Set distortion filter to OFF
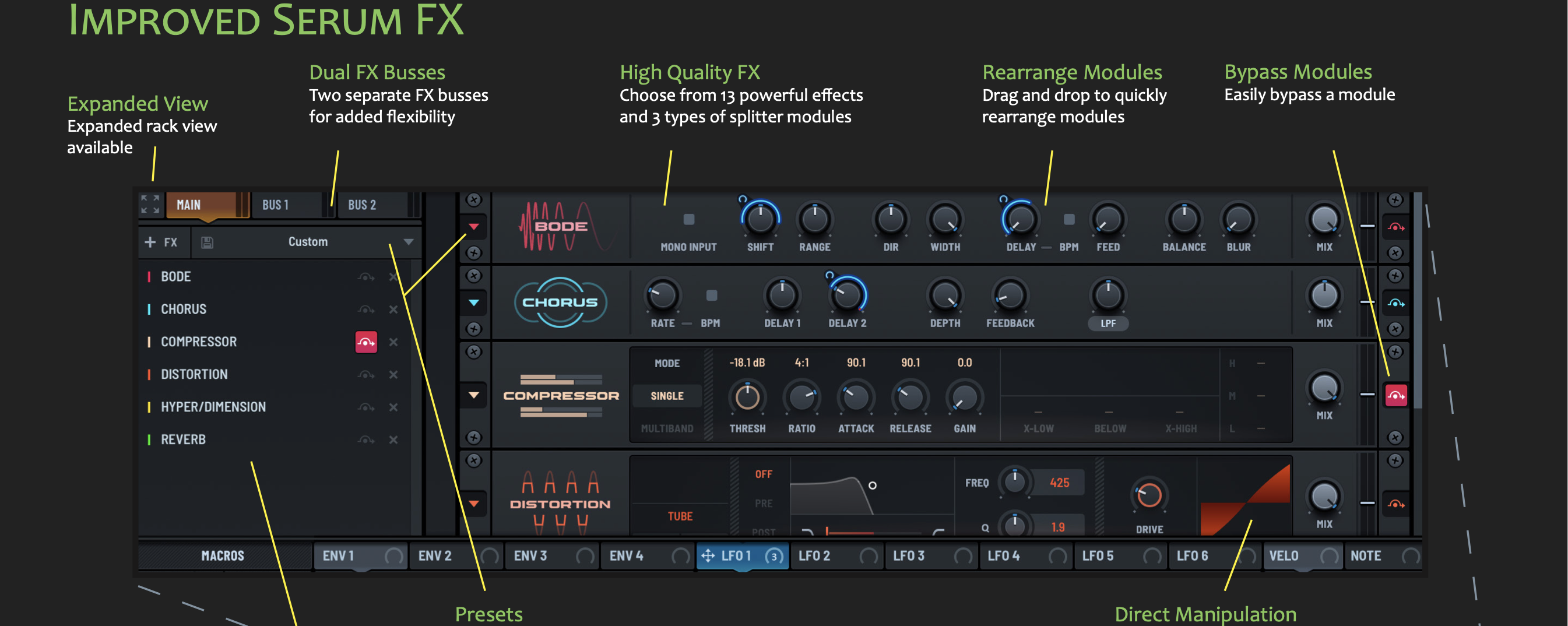 coord(763,474)
